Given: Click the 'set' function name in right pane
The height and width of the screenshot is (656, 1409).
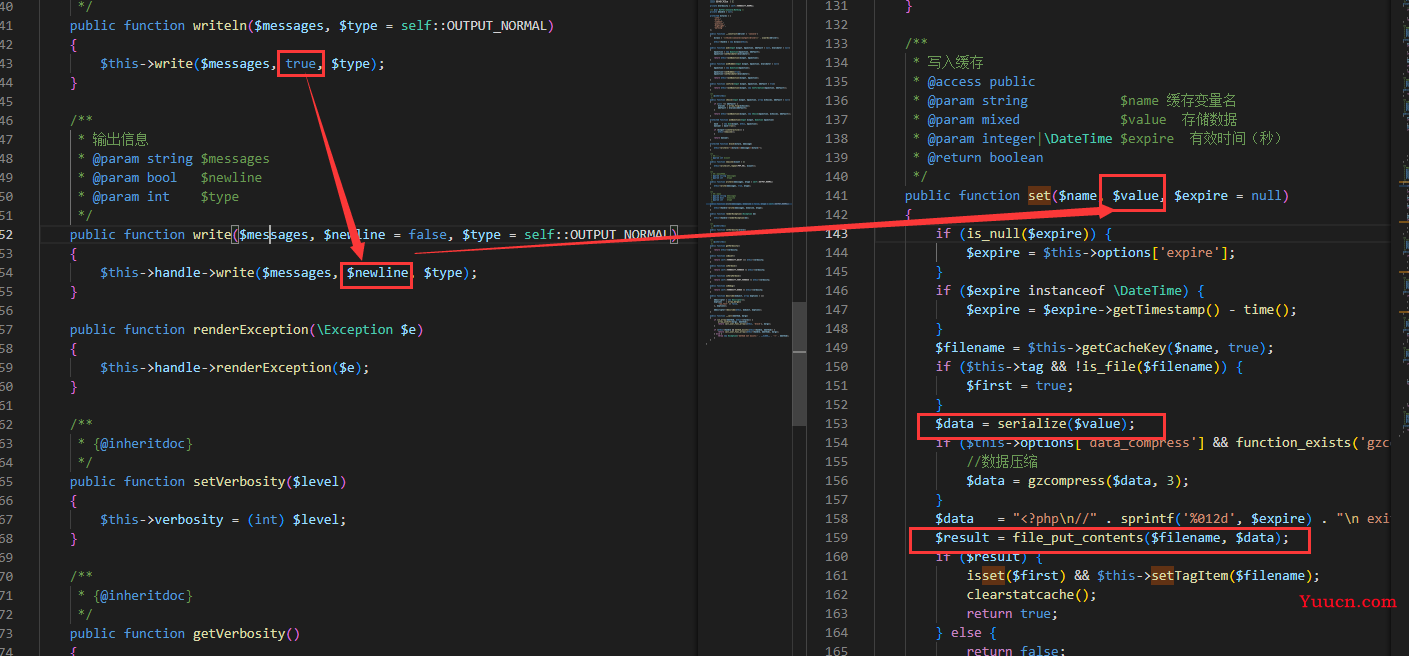Looking at the screenshot, I should click(1039, 196).
